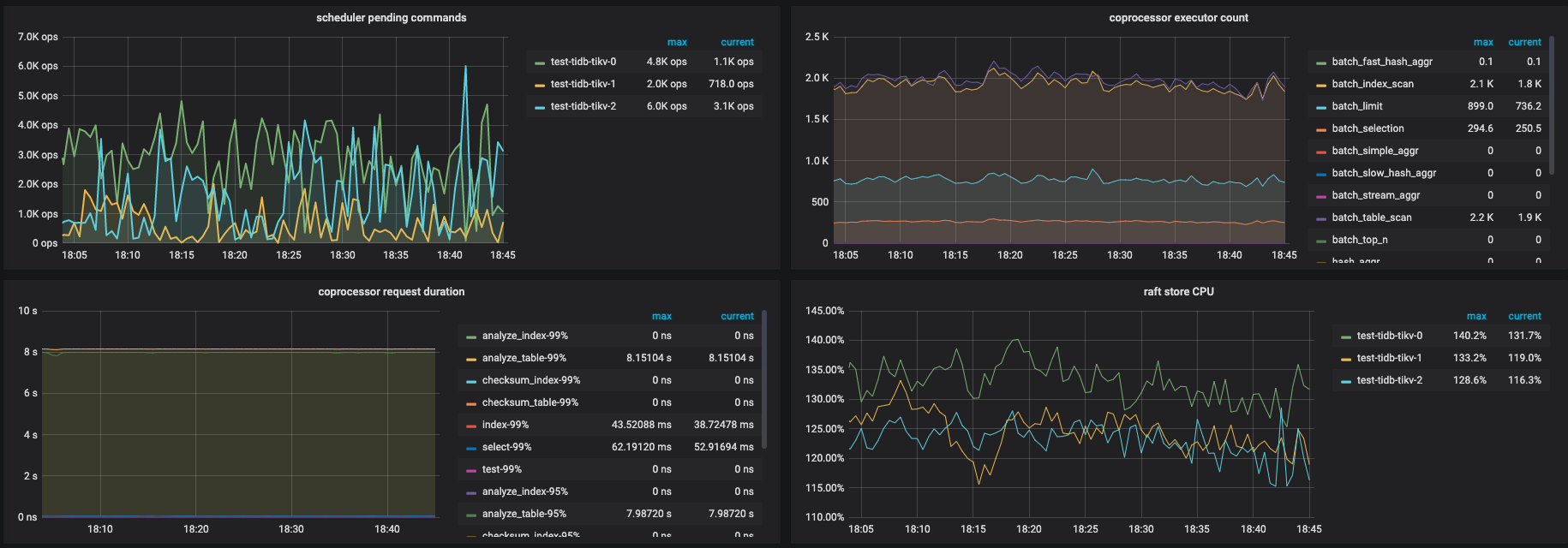Image resolution: width=1568 pixels, height=548 pixels.
Task: Sort scheduler pending commands legend by max
Action: (x=676, y=42)
